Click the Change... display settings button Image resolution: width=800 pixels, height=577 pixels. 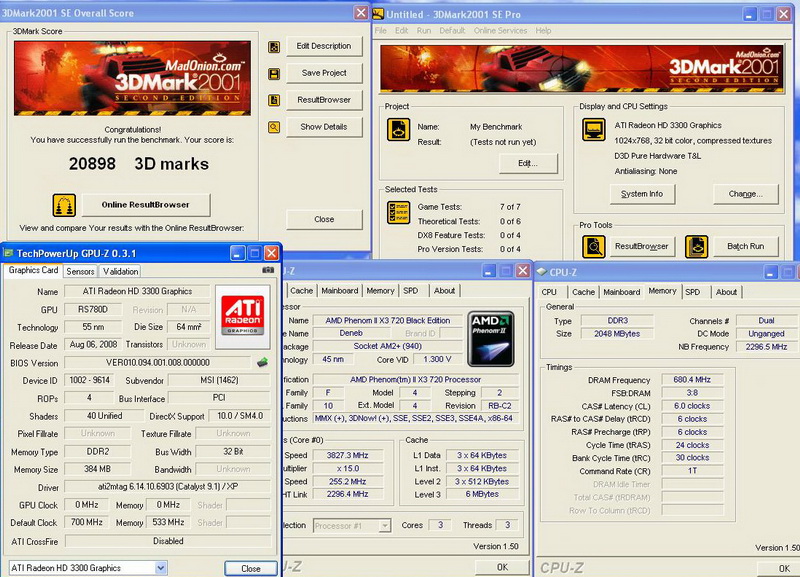coord(745,194)
